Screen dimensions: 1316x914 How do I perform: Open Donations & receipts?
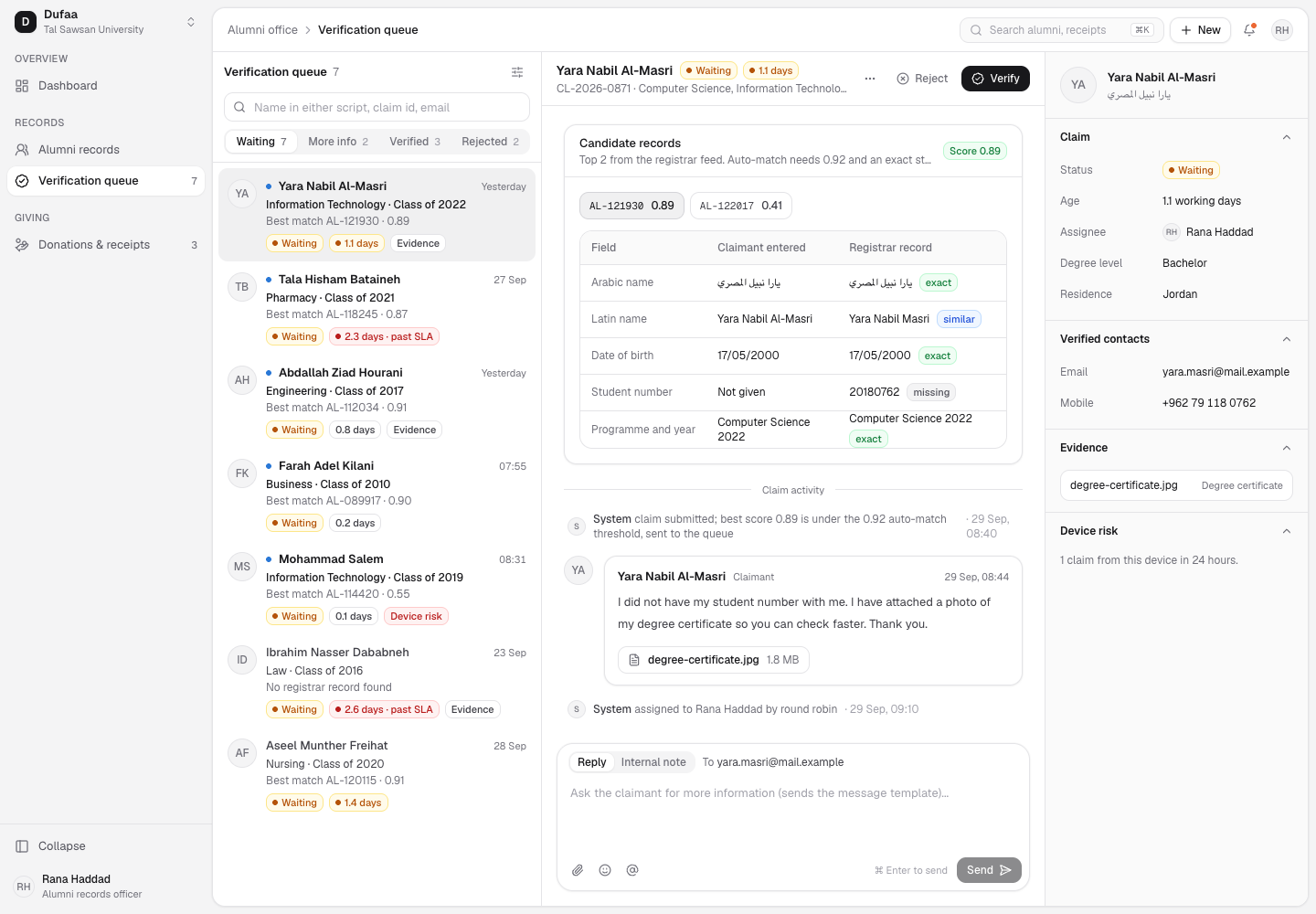[x=106, y=245]
